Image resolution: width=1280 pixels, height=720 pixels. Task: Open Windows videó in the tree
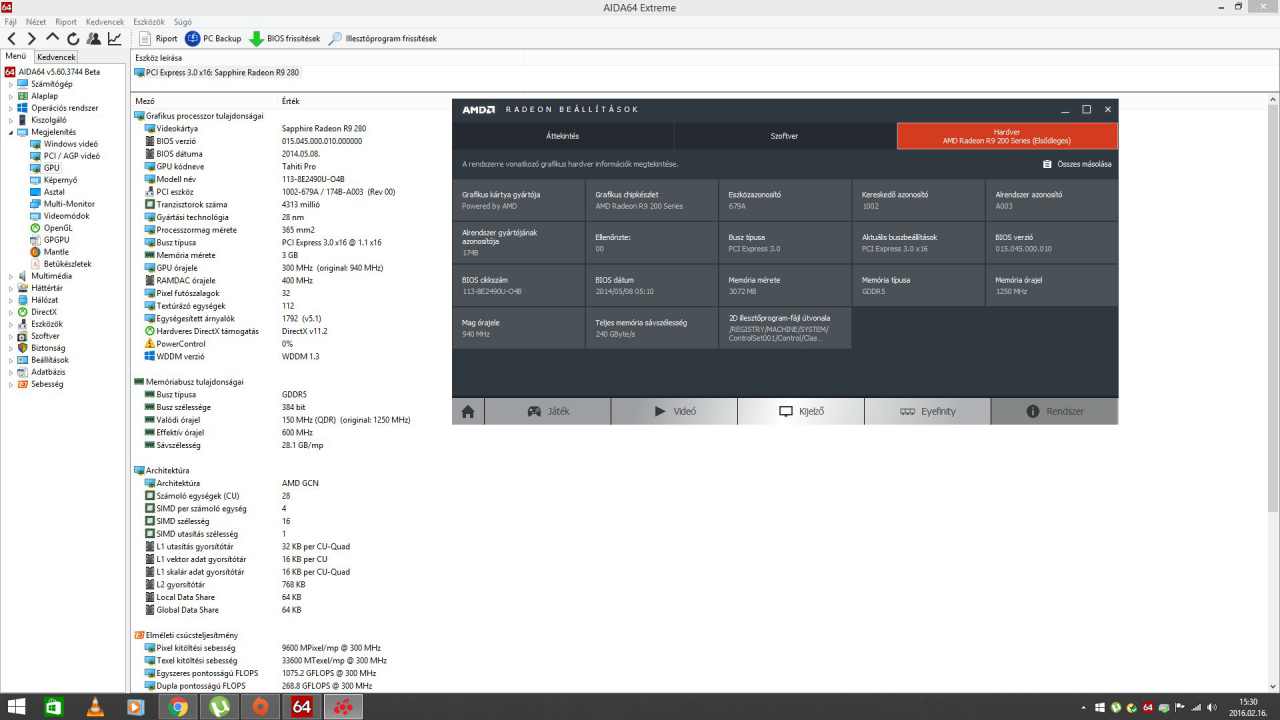70,144
